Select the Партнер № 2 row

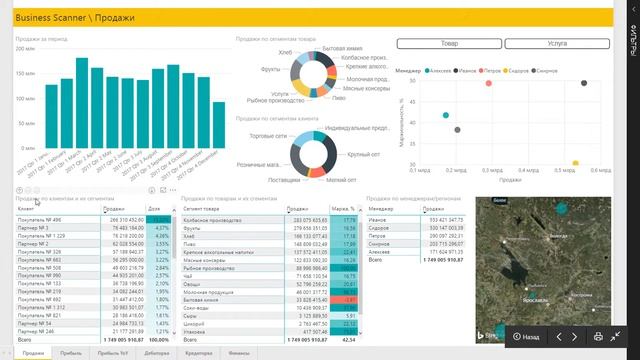(x=94, y=244)
